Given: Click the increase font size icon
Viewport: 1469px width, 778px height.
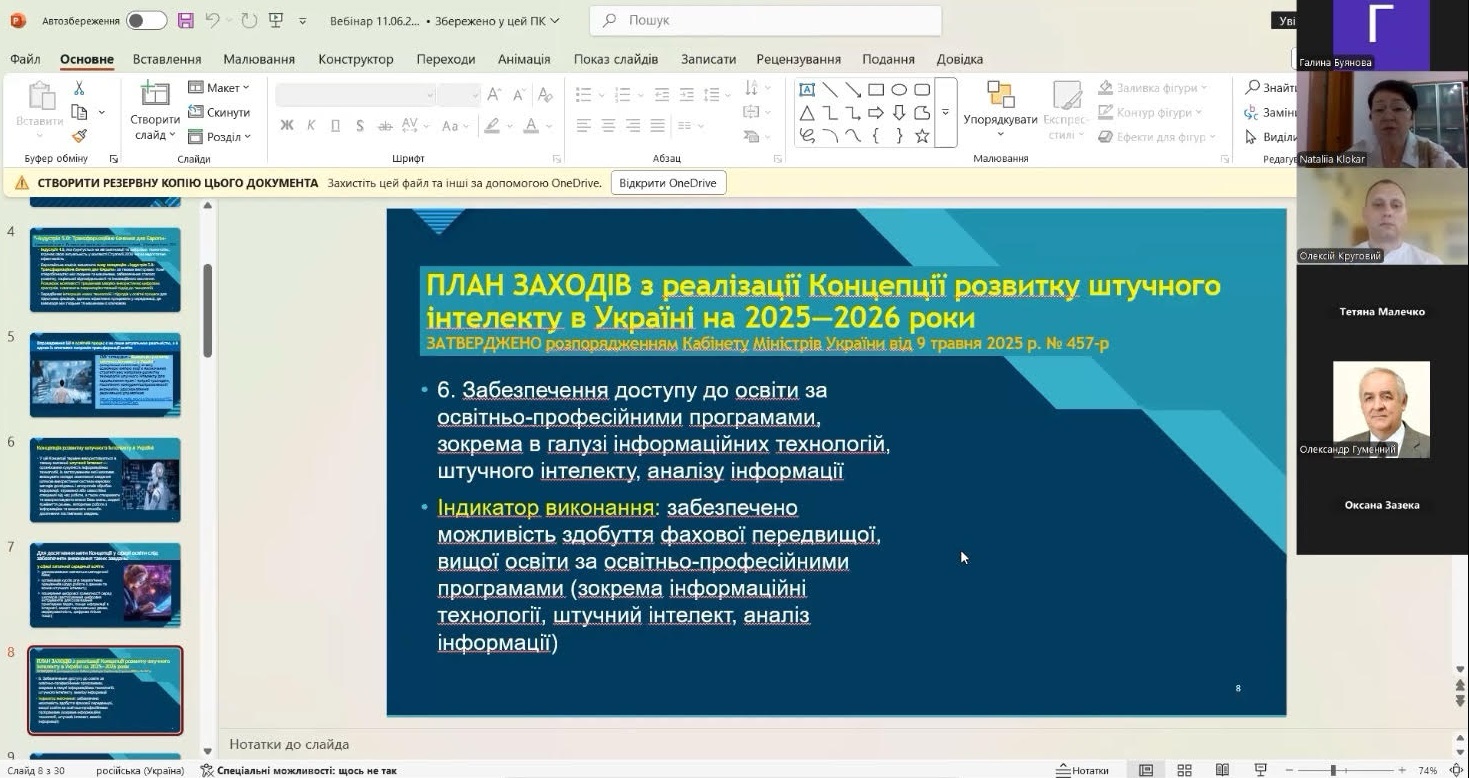Looking at the screenshot, I should pos(495,95).
